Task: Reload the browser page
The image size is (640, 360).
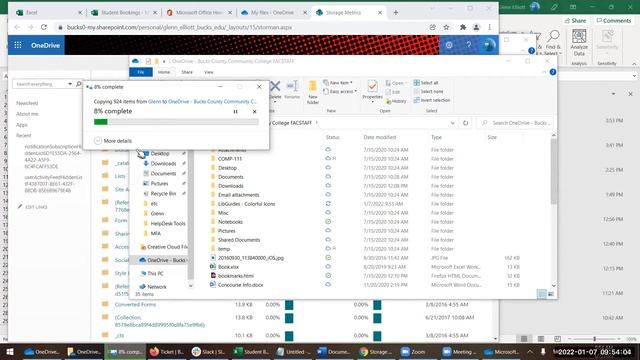Action: (x=44, y=27)
